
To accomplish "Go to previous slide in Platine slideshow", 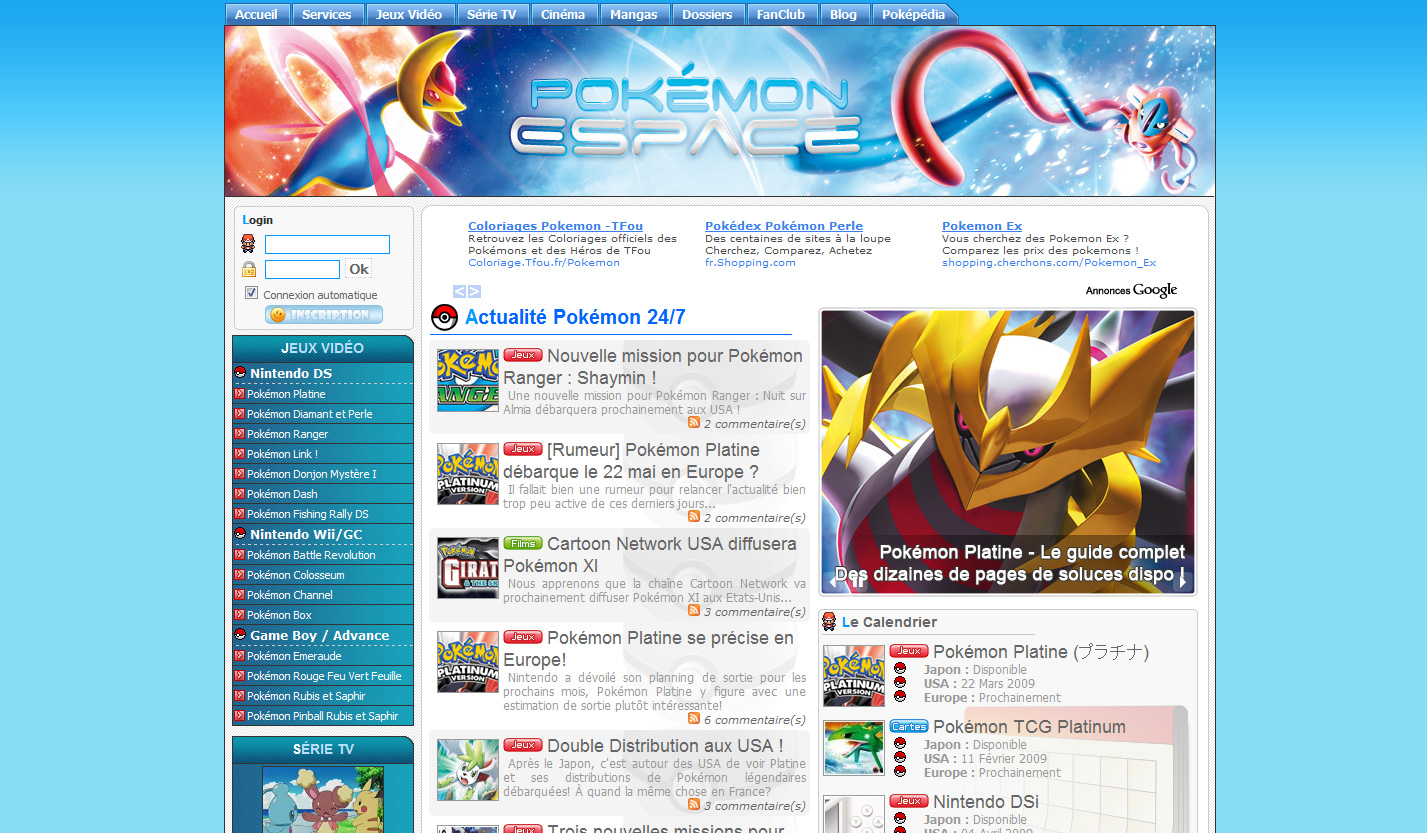I will point(834,580).
